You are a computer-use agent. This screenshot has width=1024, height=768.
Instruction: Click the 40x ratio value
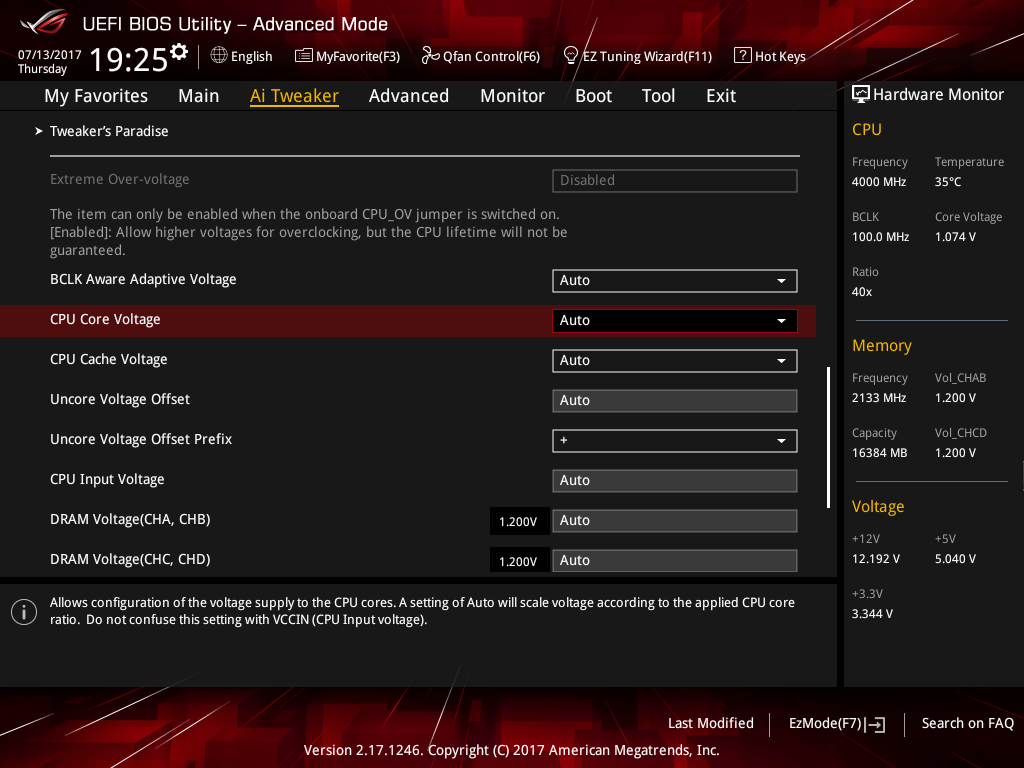[862, 292]
